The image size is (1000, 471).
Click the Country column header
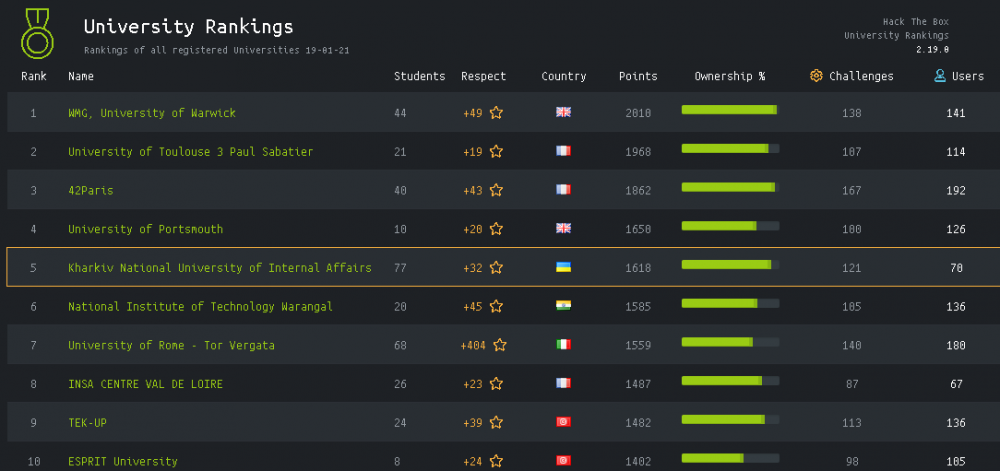click(563, 76)
